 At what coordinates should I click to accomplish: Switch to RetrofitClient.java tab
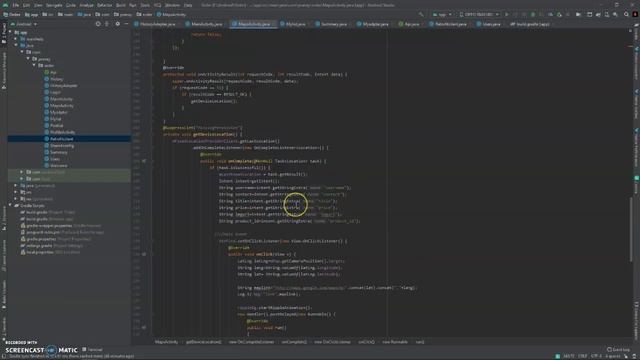[x=448, y=24]
